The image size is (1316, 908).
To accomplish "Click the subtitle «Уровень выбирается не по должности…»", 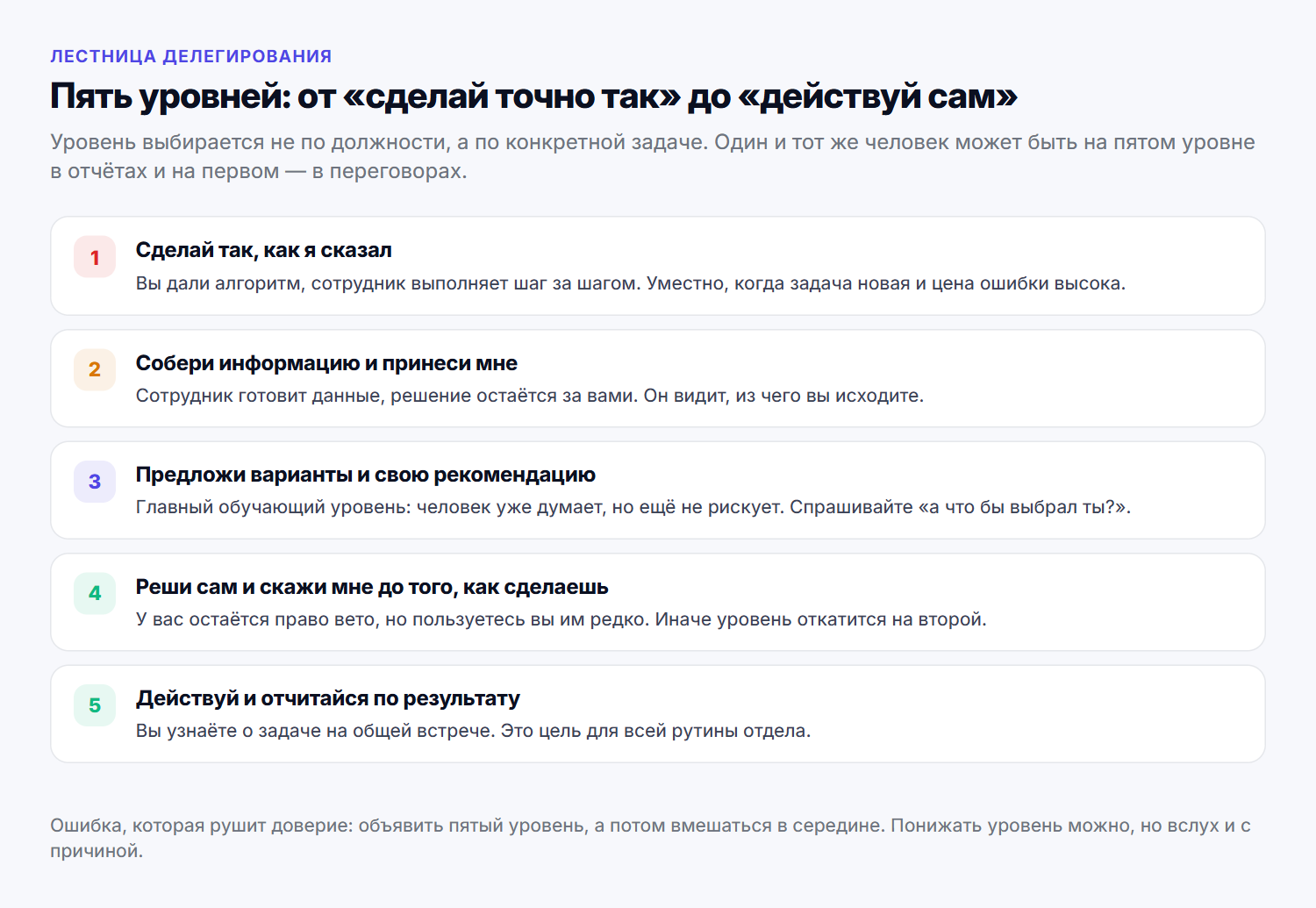I will [653, 156].
